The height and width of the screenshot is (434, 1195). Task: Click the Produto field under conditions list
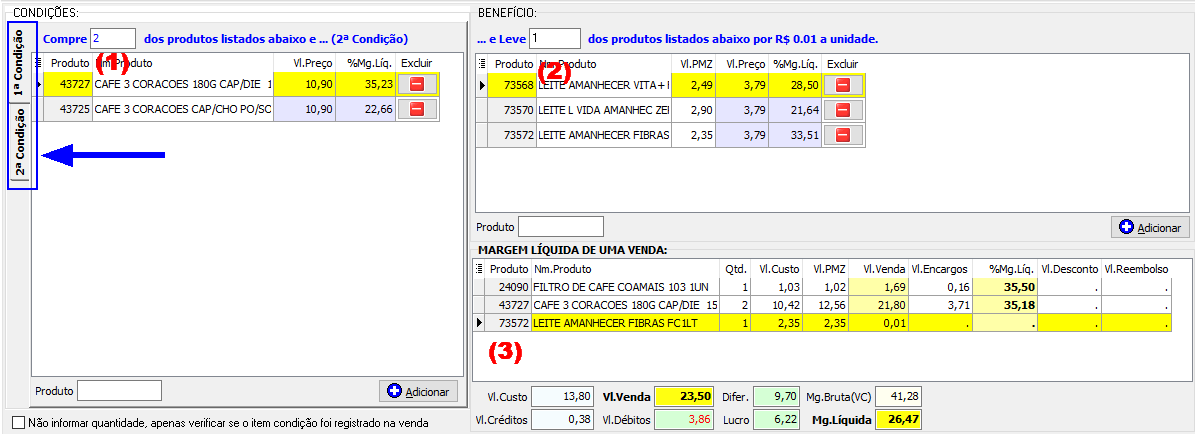(x=120, y=391)
